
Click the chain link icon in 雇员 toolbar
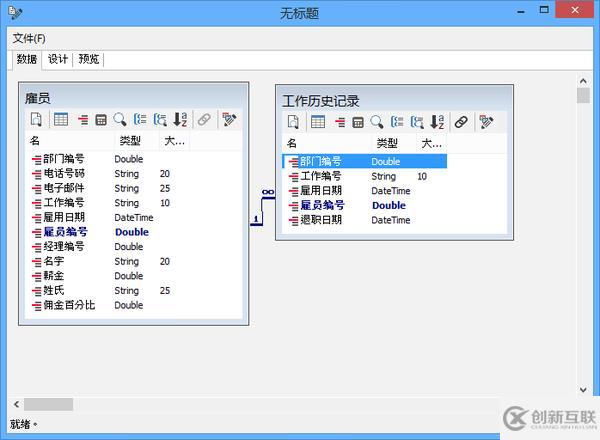204,119
